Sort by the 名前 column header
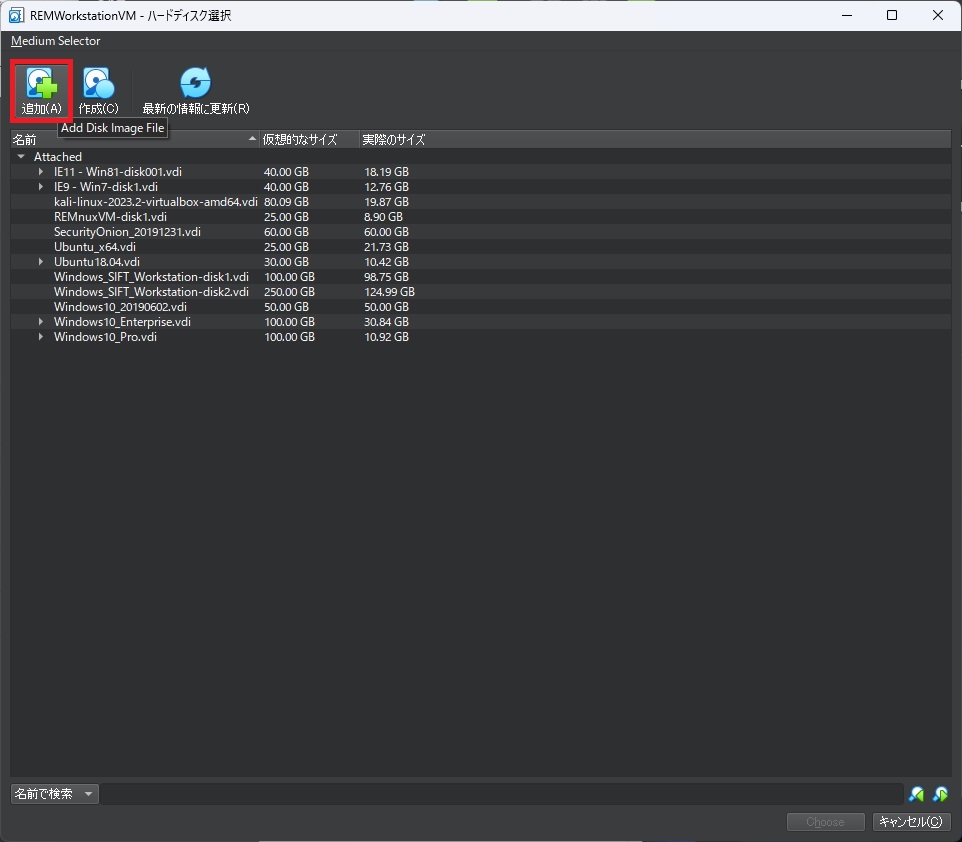962x842 pixels. (x=134, y=139)
